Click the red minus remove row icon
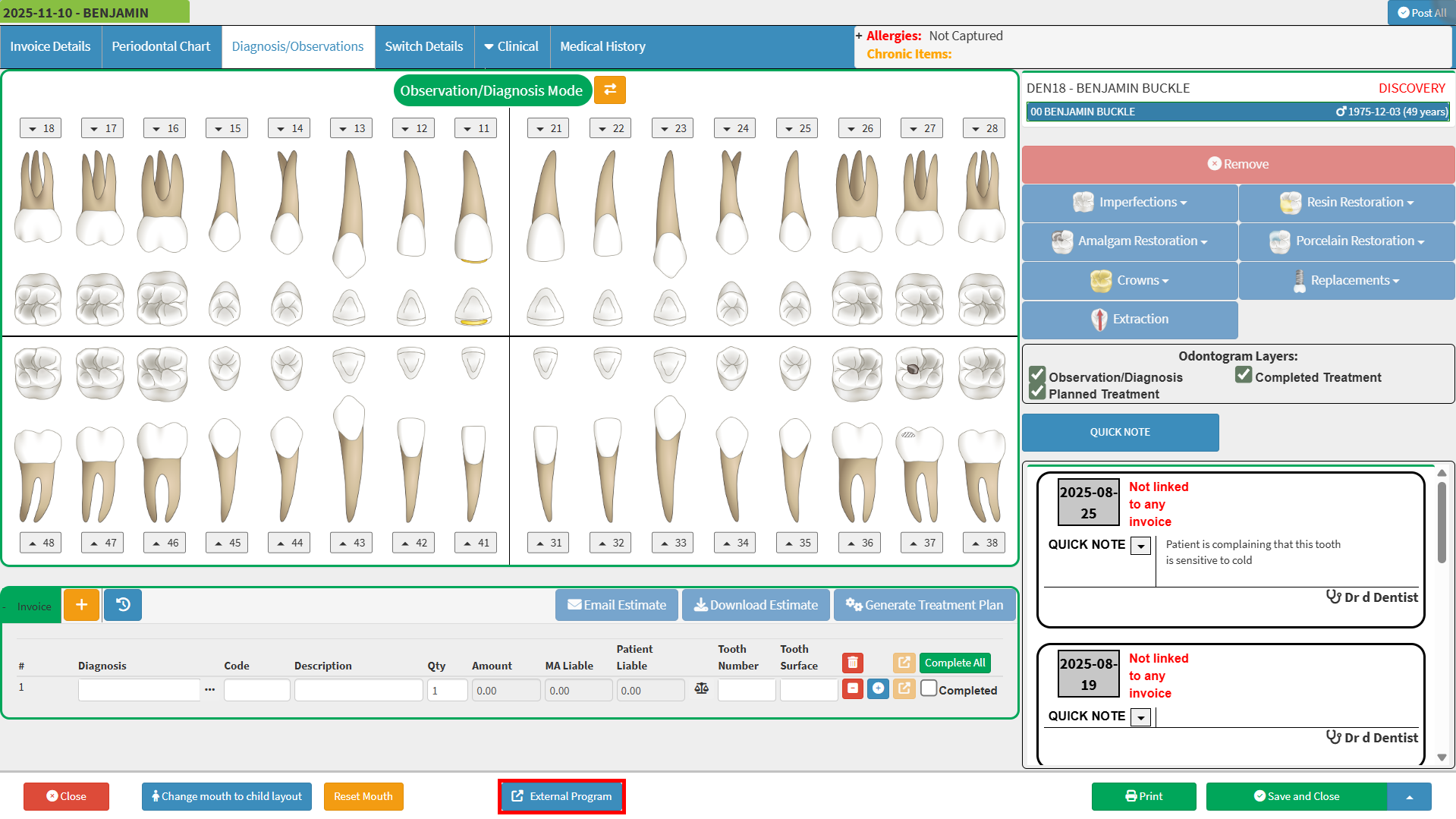Viewport: 1456px width, 819px height. pyautogui.click(x=852, y=688)
